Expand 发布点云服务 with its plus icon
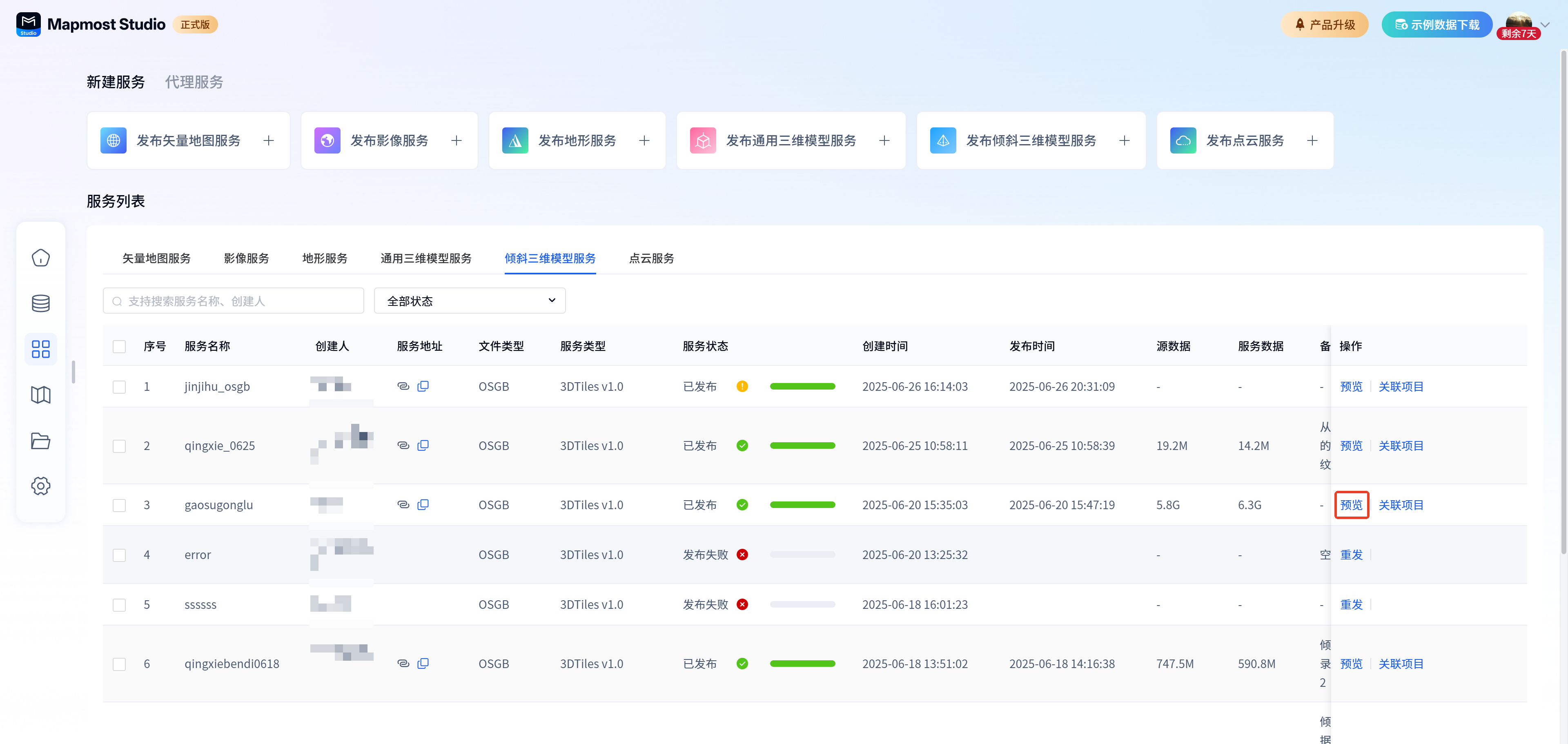The width and height of the screenshot is (1568, 744). (x=1312, y=140)
